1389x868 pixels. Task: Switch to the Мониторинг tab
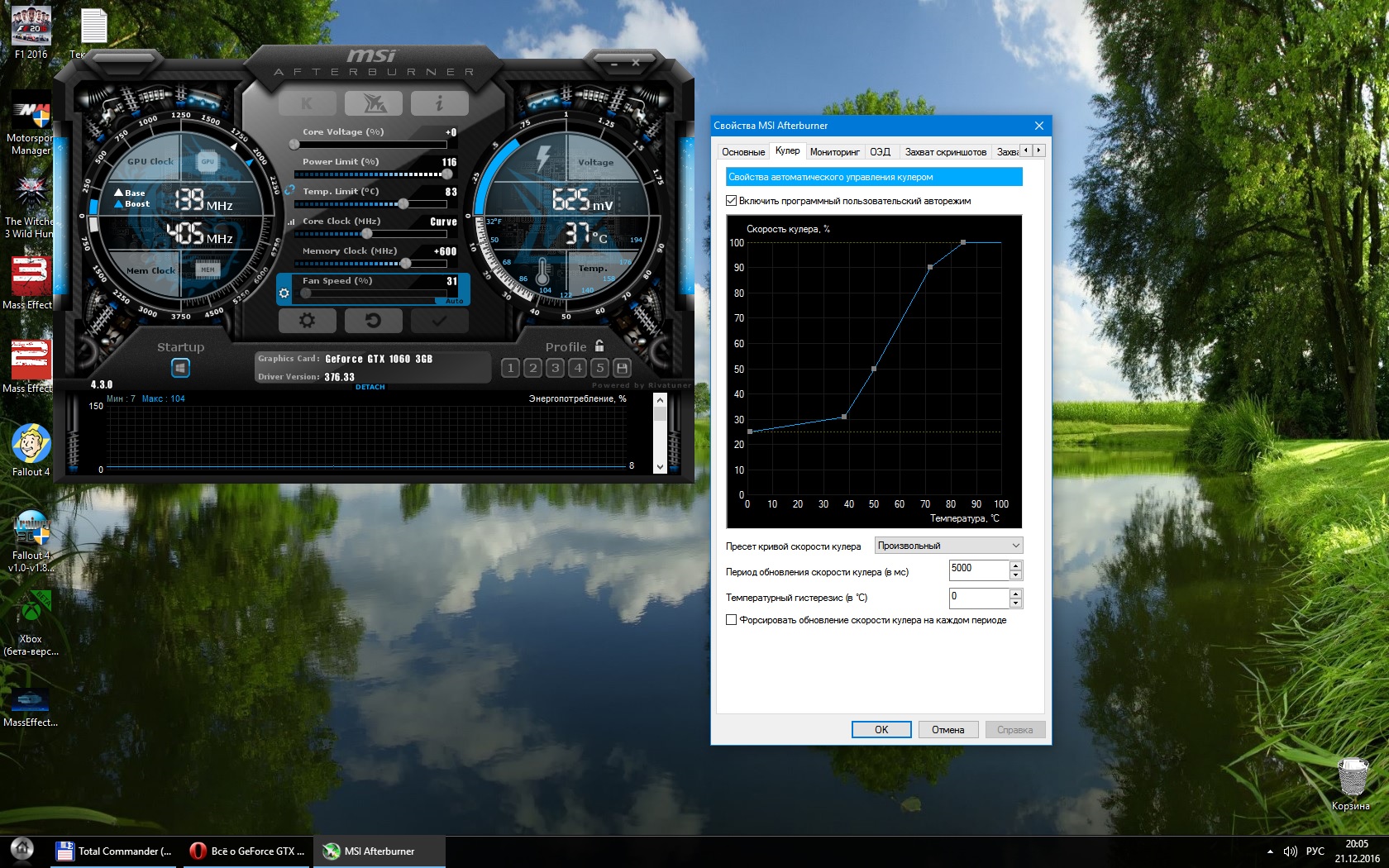pyautogui.click(x=834, y=152)
